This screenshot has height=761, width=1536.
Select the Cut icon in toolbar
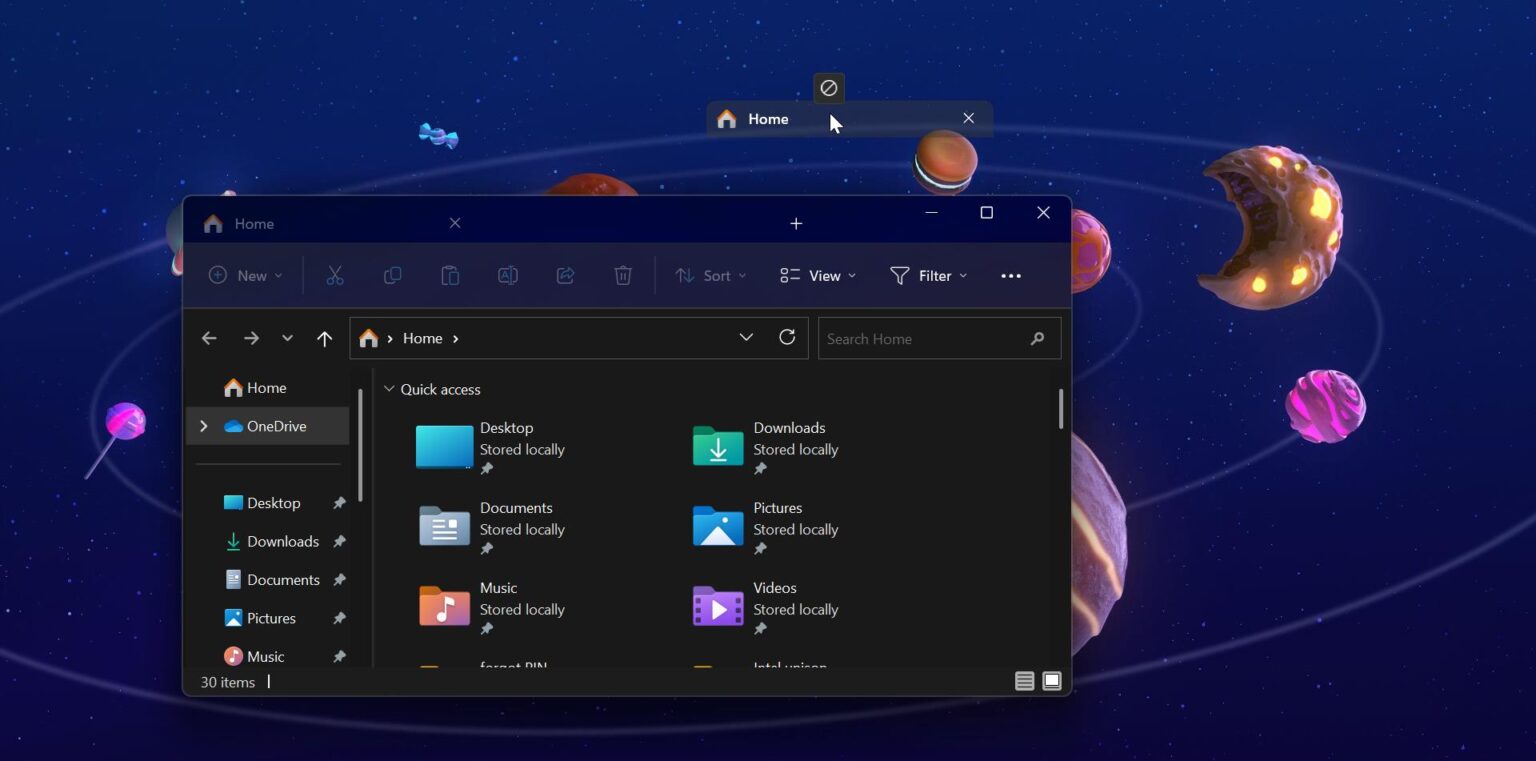[x=335, y=275]
